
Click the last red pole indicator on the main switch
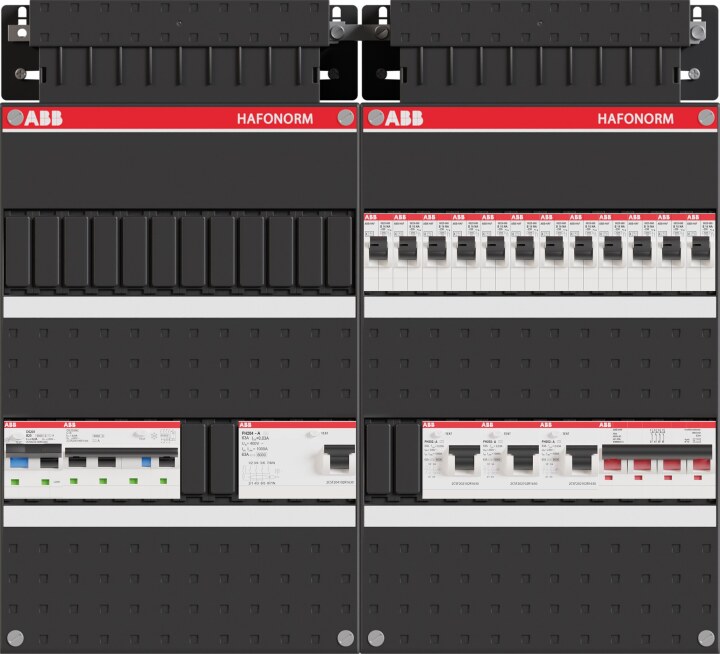click(x=698, y=478)
